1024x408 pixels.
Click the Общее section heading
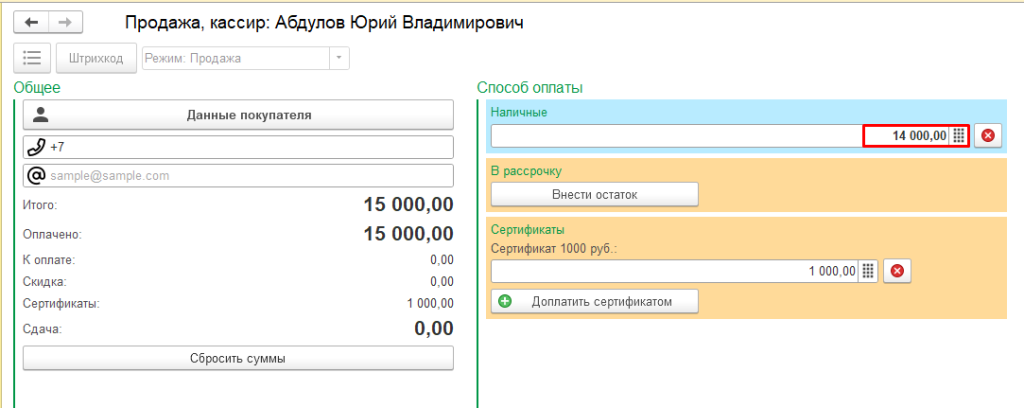pos(37,87)
